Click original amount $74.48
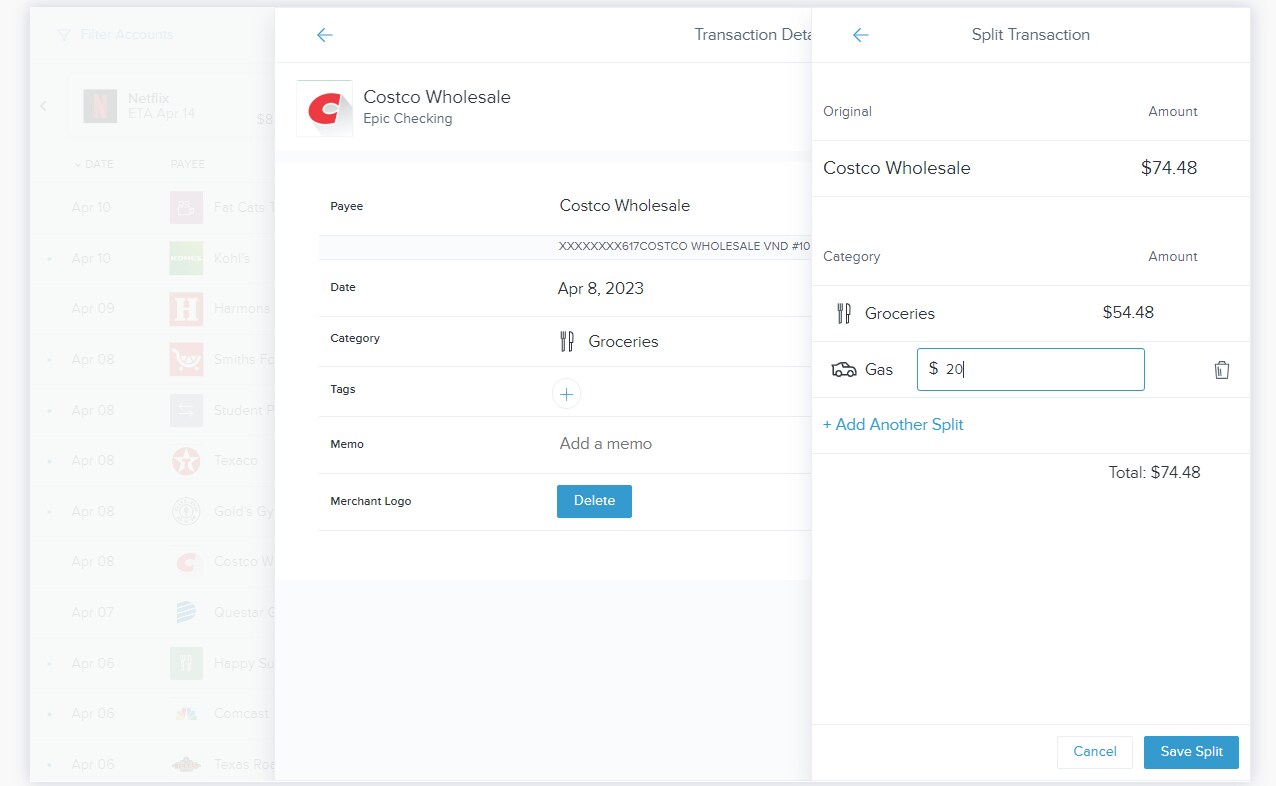Viewport: 1276px width, 786px height. click(1169, 168)
